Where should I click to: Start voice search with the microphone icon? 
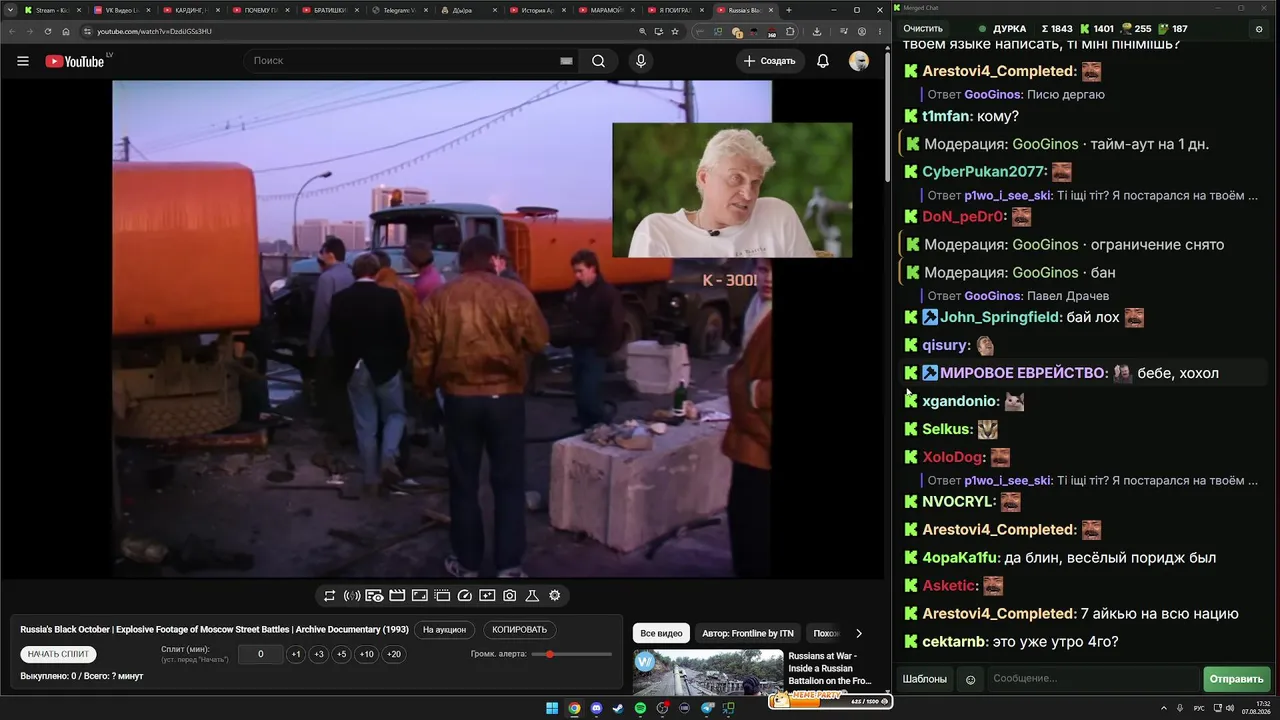tap(641, 61)
